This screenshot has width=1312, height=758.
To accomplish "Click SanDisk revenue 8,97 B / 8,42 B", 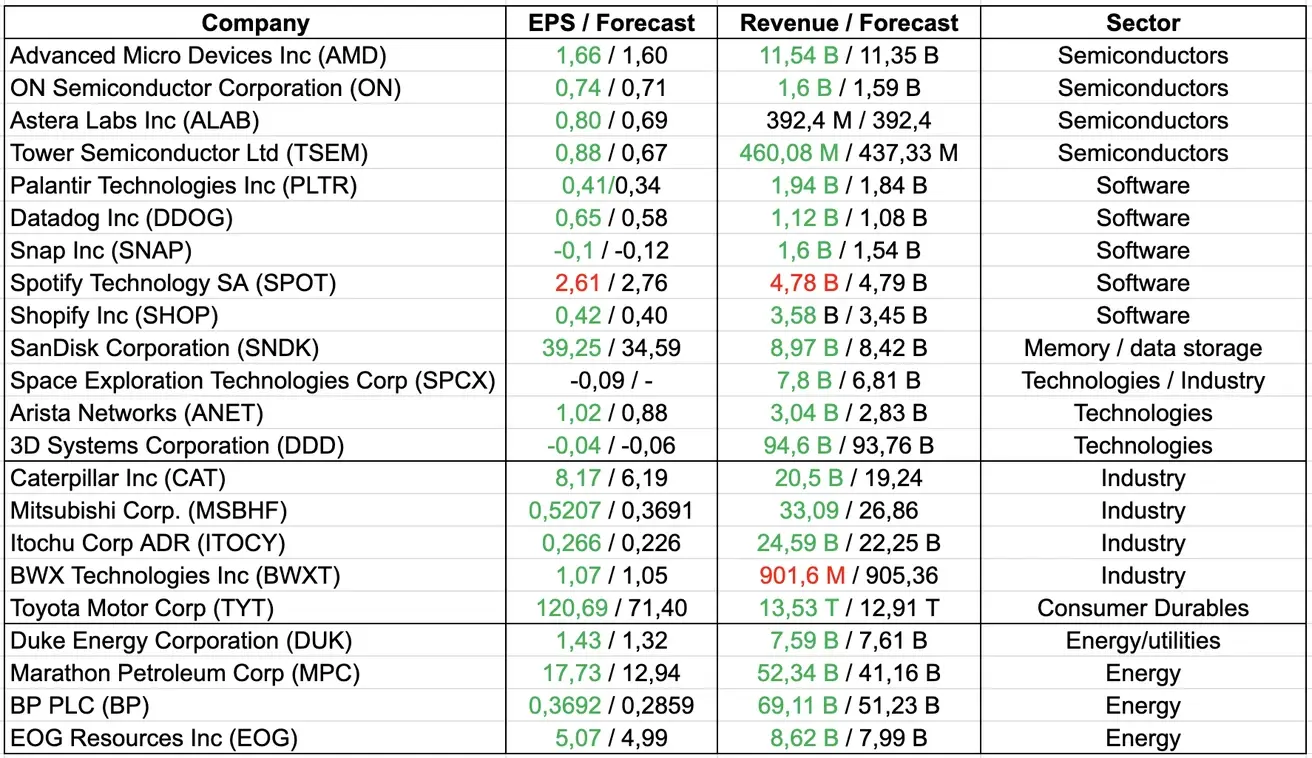I will pos(849,348).
